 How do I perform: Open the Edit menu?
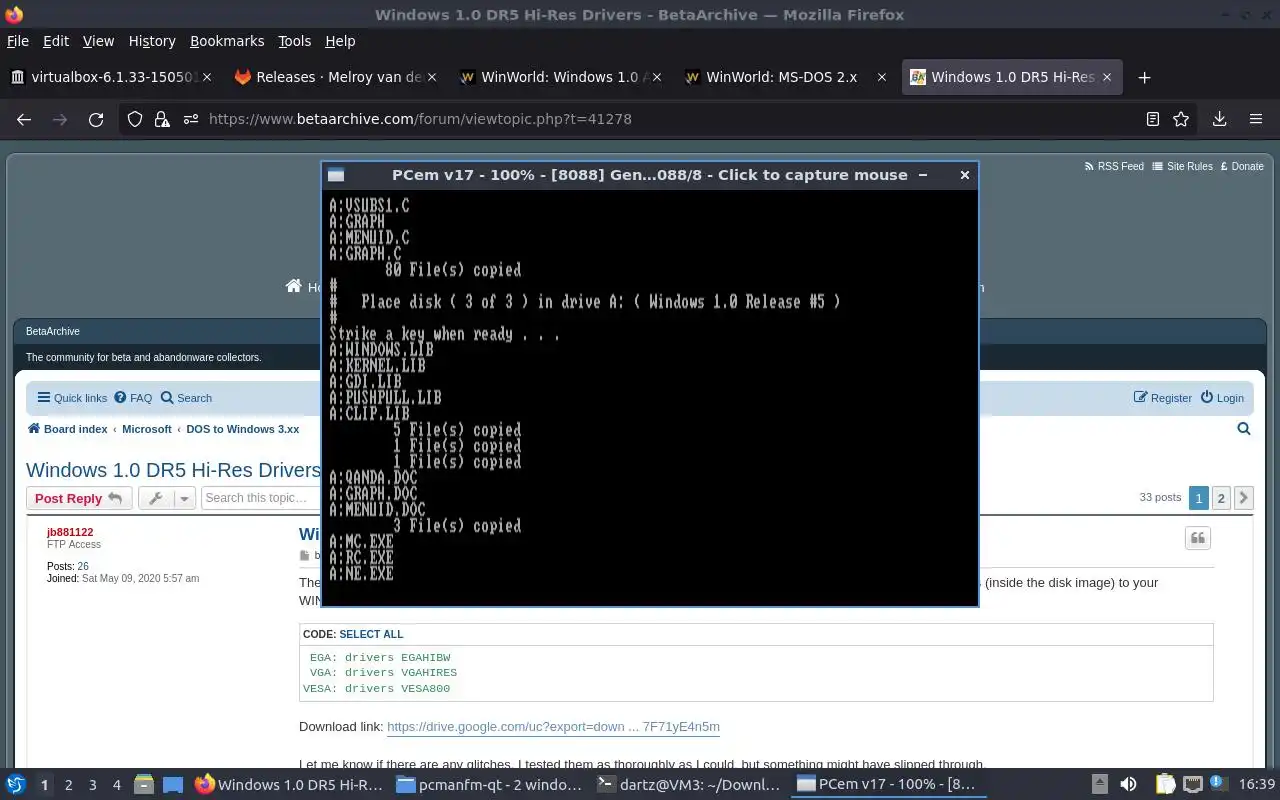(x=56, y=41)
